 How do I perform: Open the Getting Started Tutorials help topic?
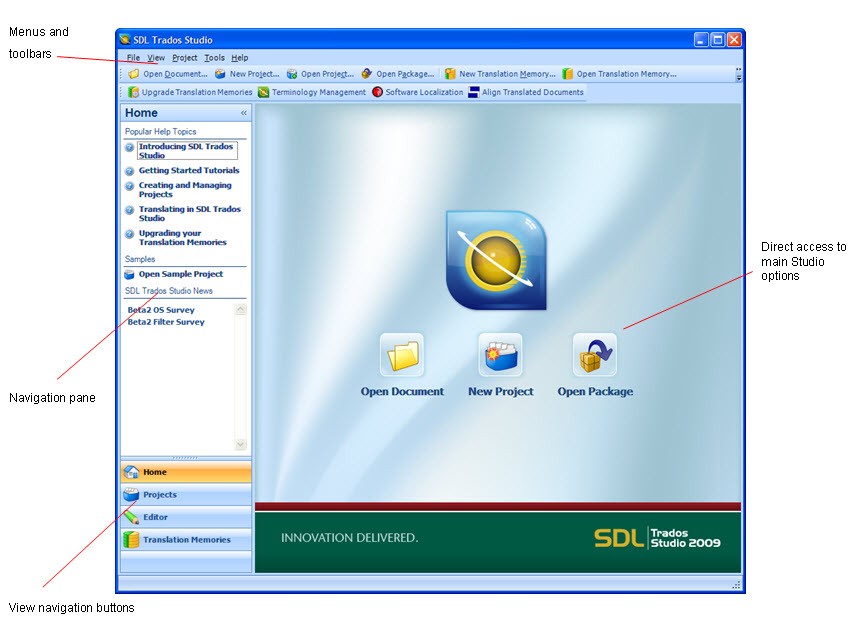click(x=189, y=170)
